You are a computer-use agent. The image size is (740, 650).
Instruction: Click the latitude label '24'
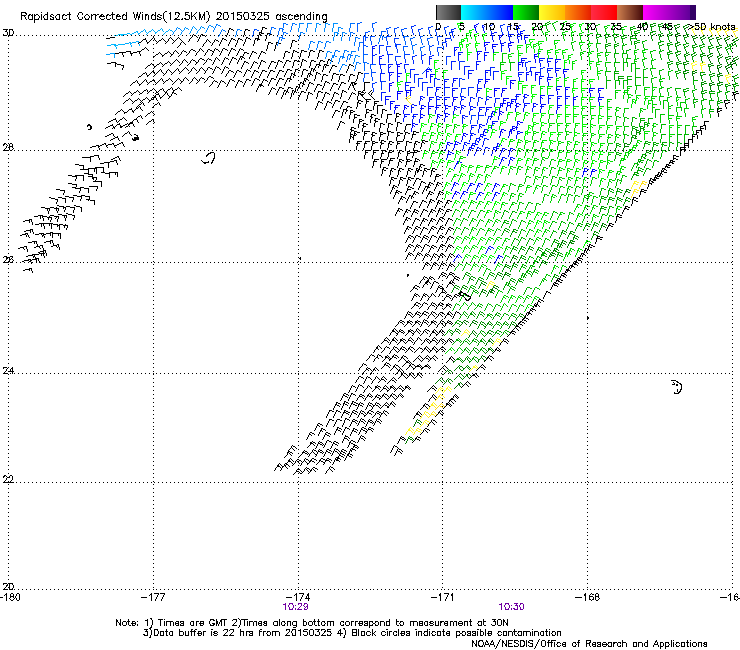[x=8, y=371]
